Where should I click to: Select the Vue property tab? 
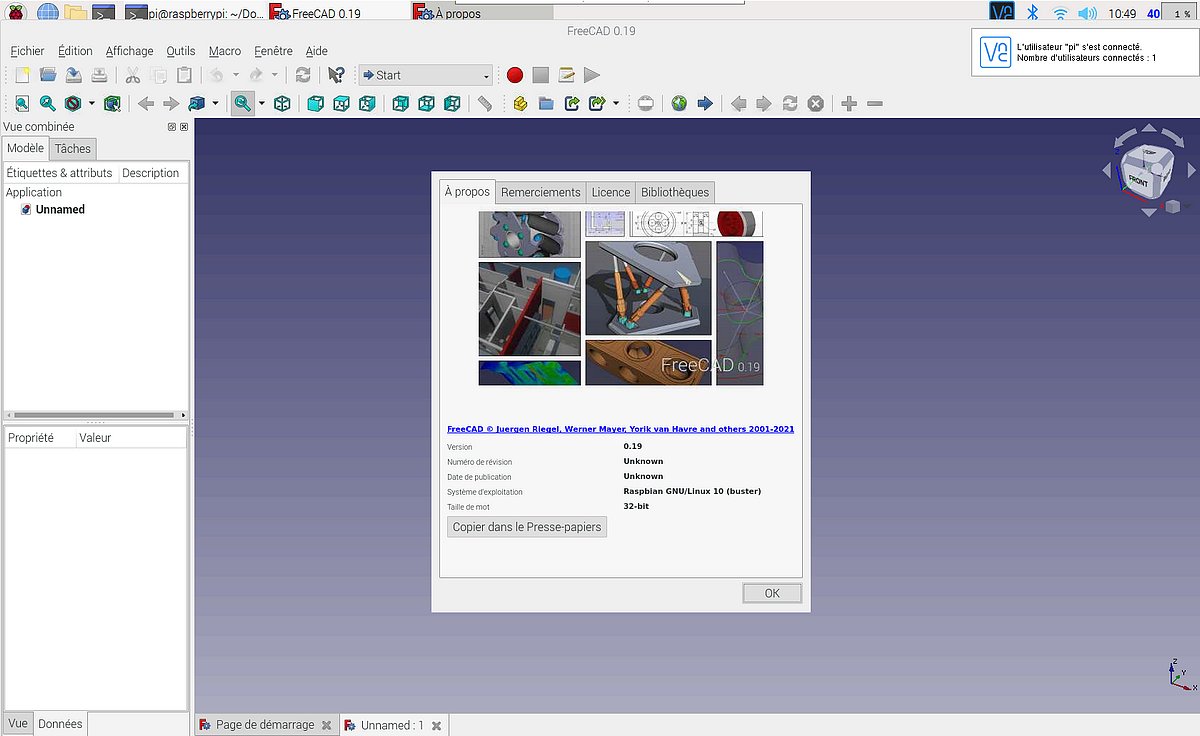(x=18, y=723)
